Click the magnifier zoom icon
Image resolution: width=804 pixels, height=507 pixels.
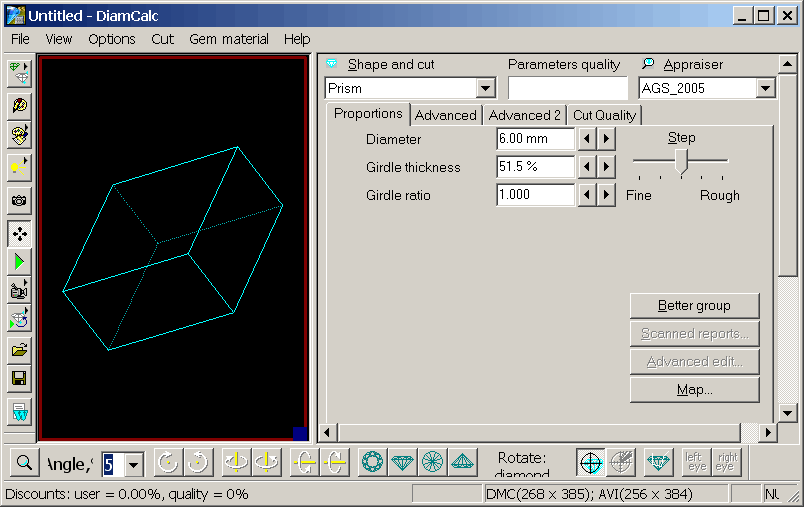[23, 463]
